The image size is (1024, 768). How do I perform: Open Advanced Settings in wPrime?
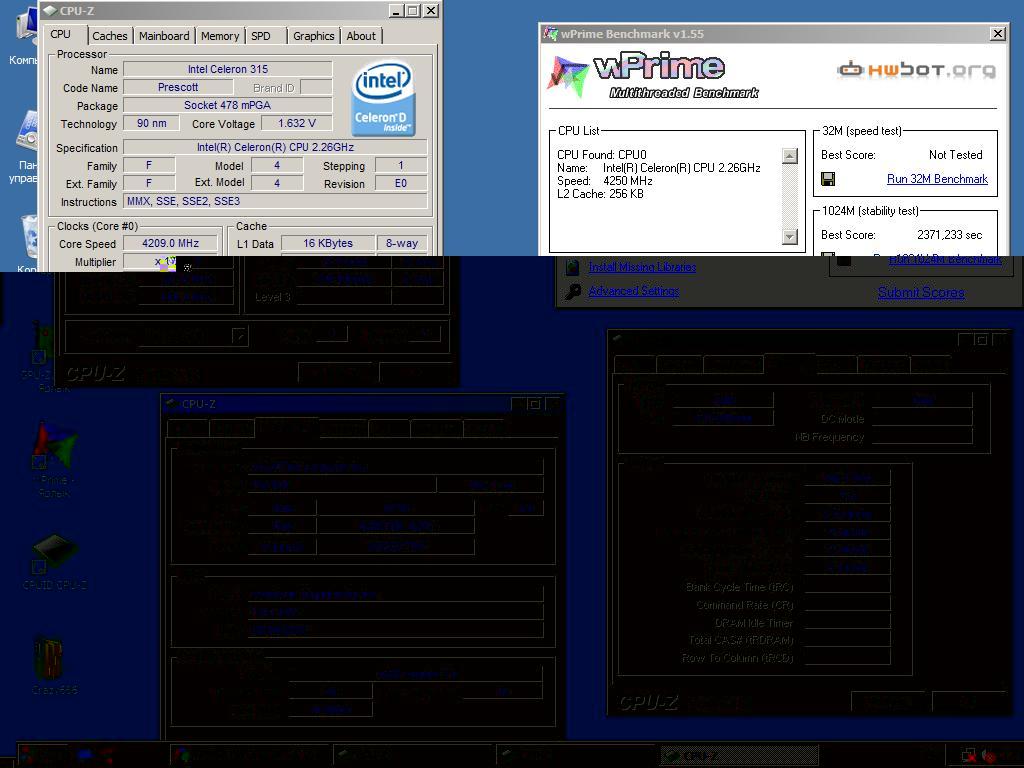click(x=633, y=291)
